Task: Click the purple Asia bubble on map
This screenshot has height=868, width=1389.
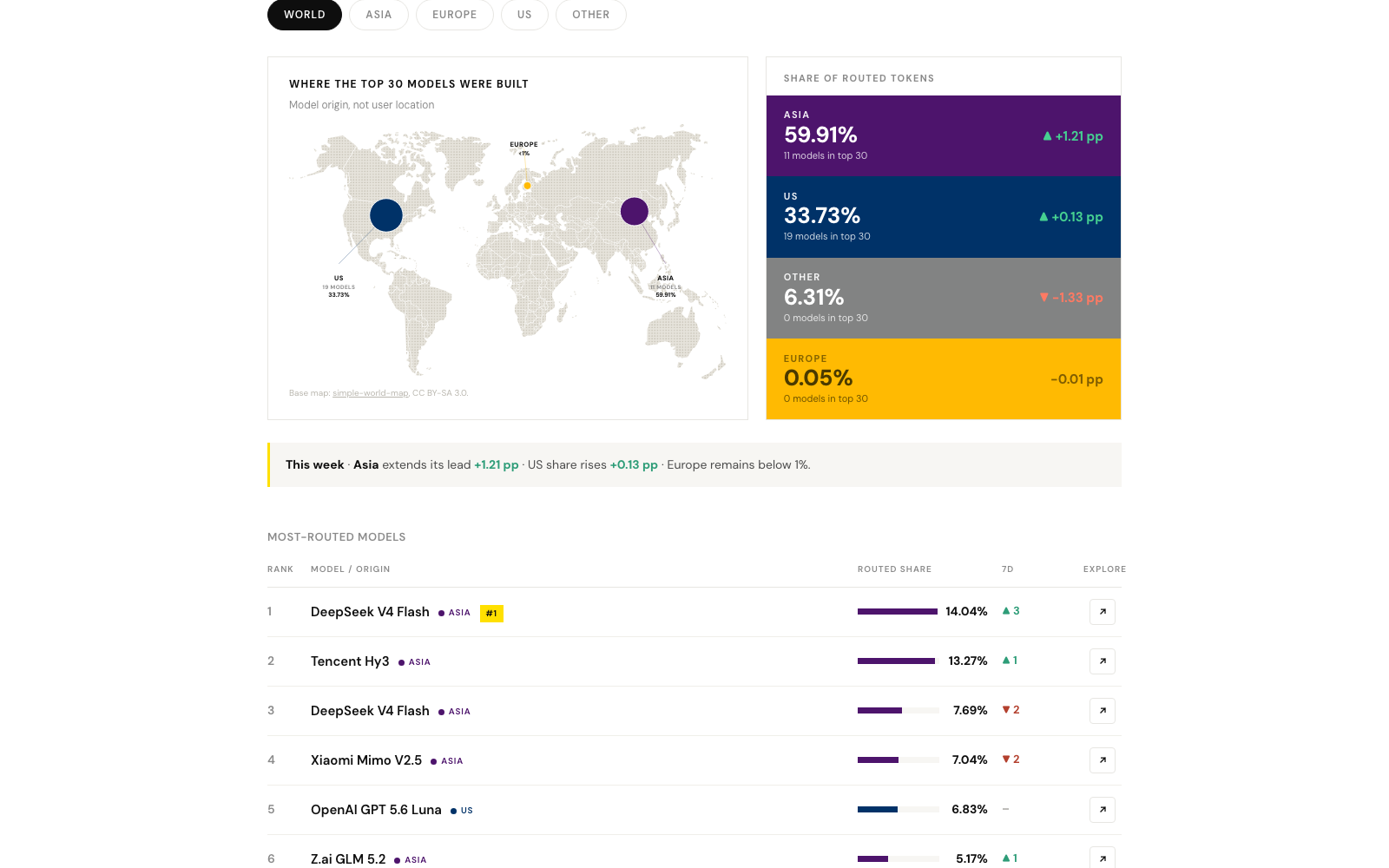Action: click(635, 211)
